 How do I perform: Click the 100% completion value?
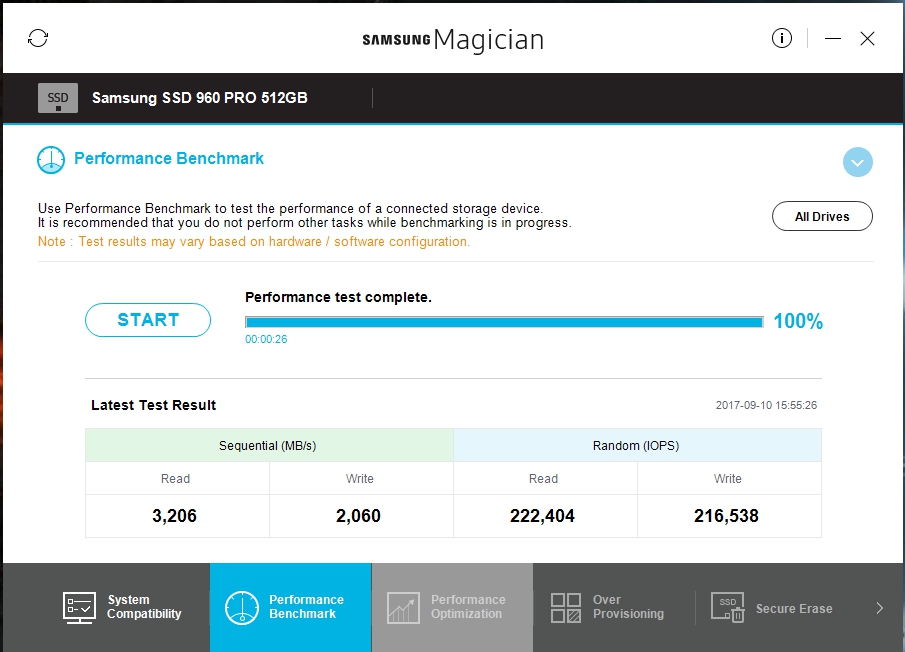[x=798, y=321]
